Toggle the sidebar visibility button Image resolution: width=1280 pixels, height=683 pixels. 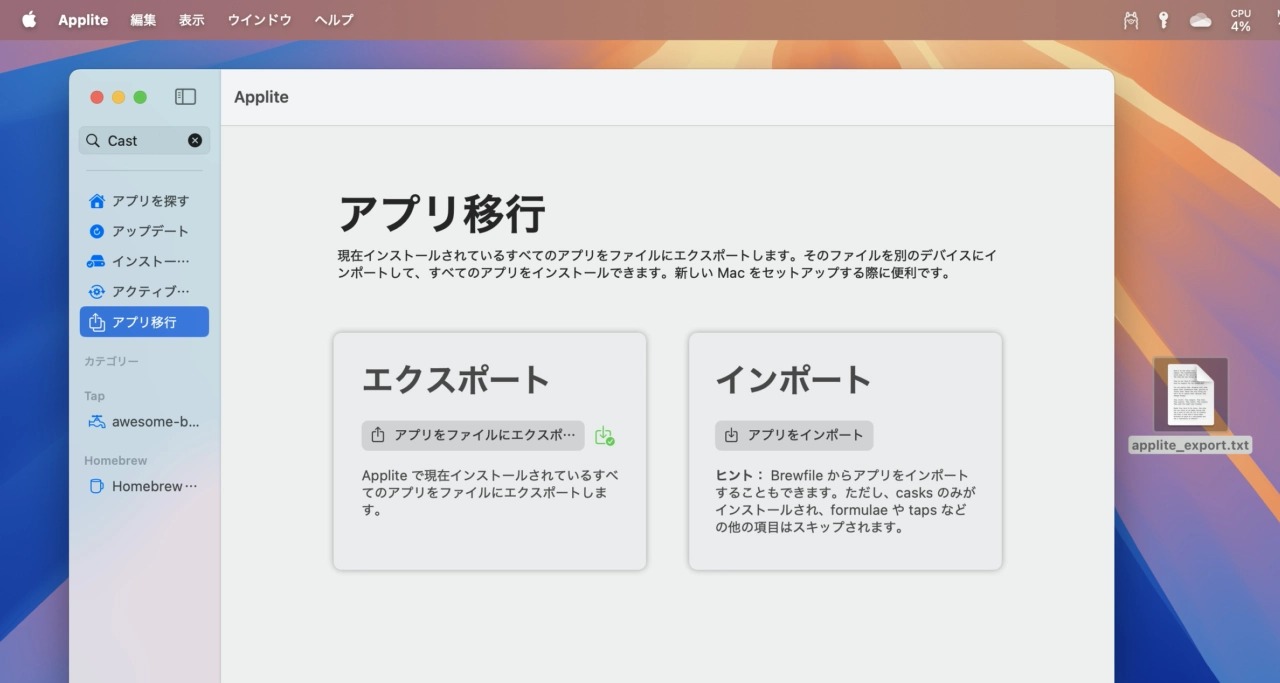185,97
